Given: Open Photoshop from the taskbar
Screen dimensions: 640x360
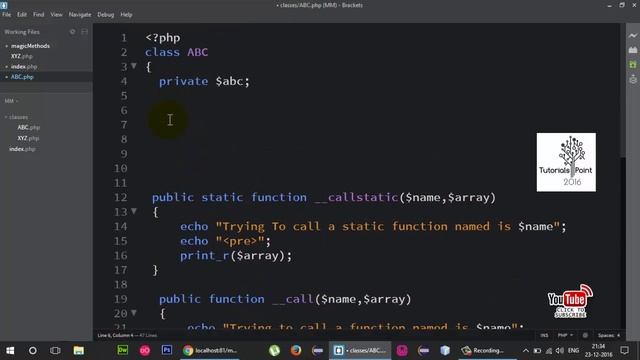Looking at the screenshot, I should pos(167,350).
